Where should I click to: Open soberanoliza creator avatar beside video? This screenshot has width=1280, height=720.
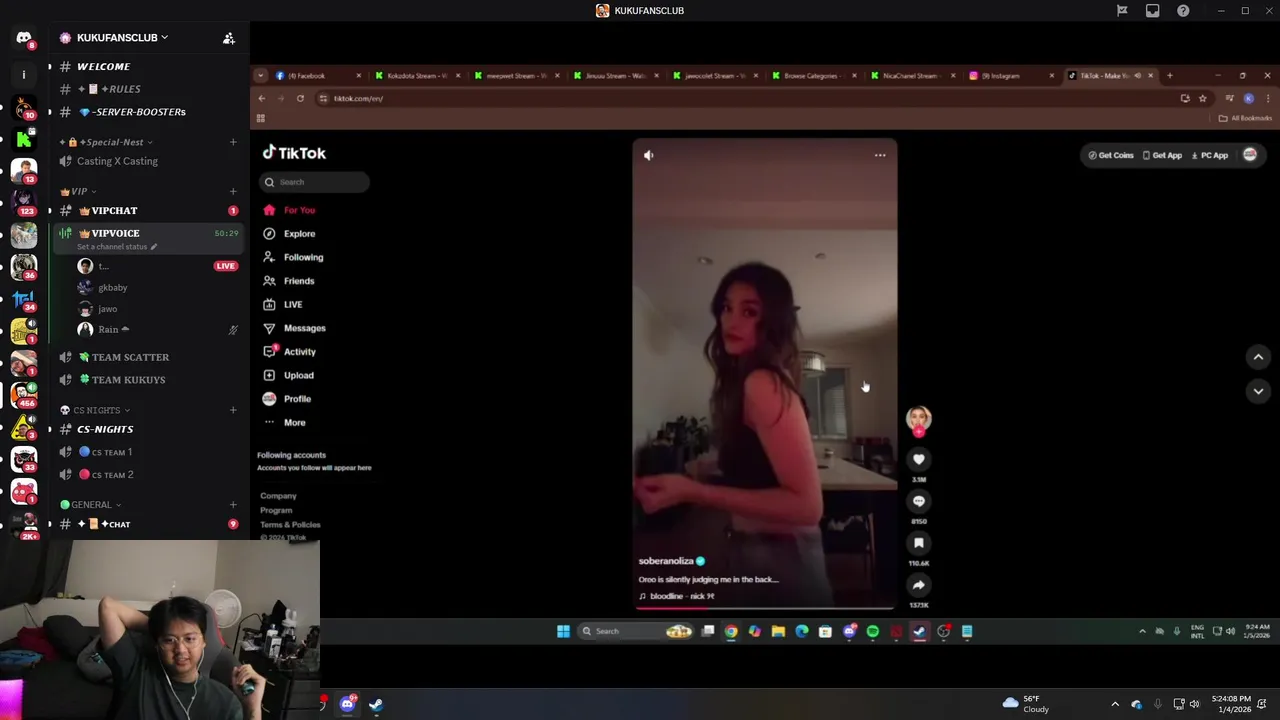tap(918, 418)
